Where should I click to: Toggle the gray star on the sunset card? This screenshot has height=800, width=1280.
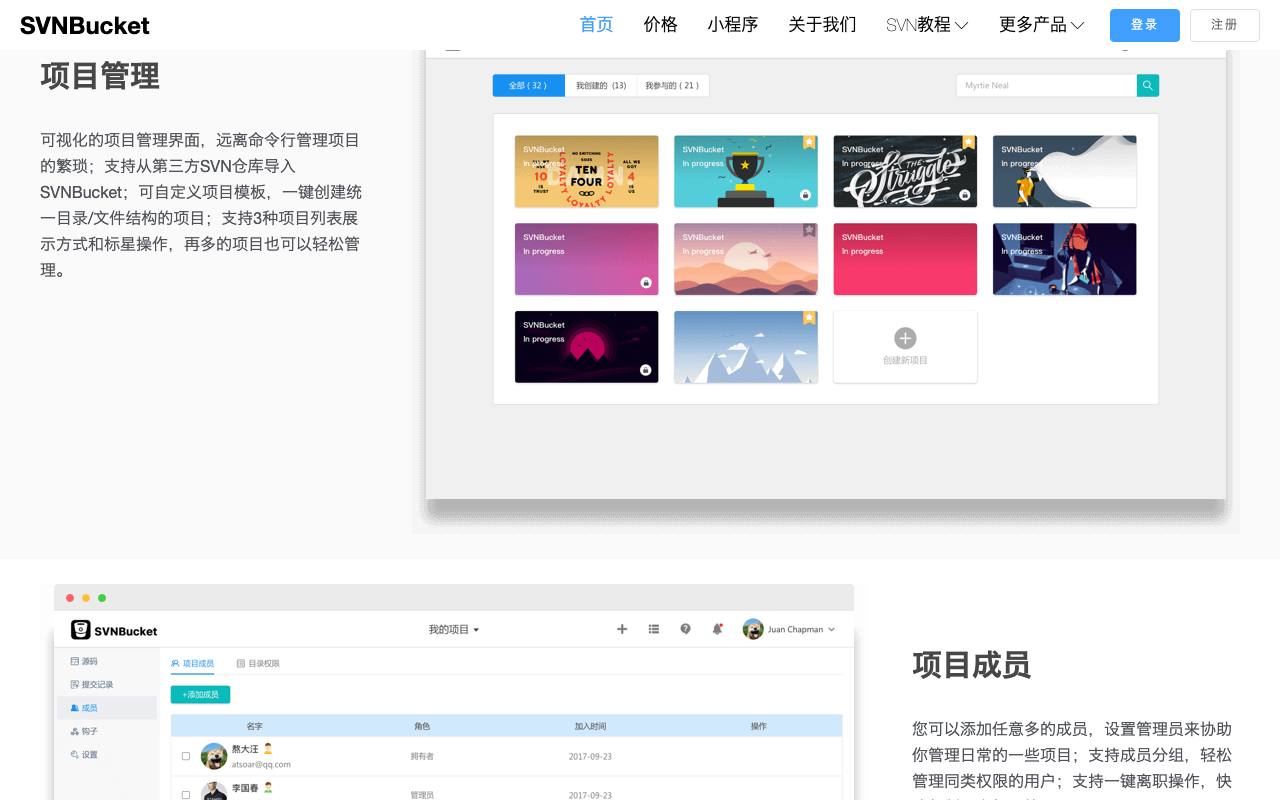tap(809, 230)
